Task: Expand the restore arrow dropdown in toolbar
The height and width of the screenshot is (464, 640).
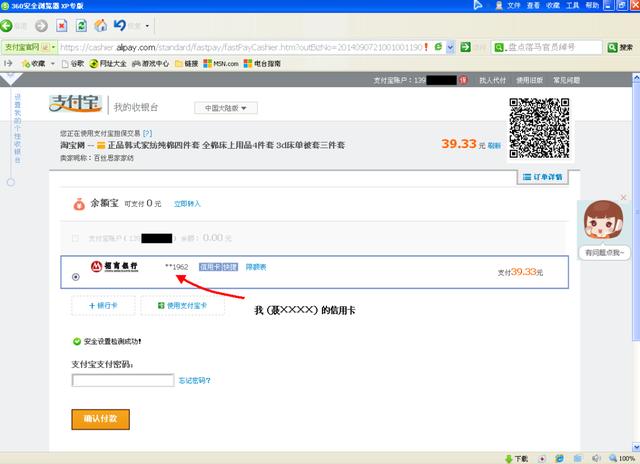Action: tap(147, 26)
